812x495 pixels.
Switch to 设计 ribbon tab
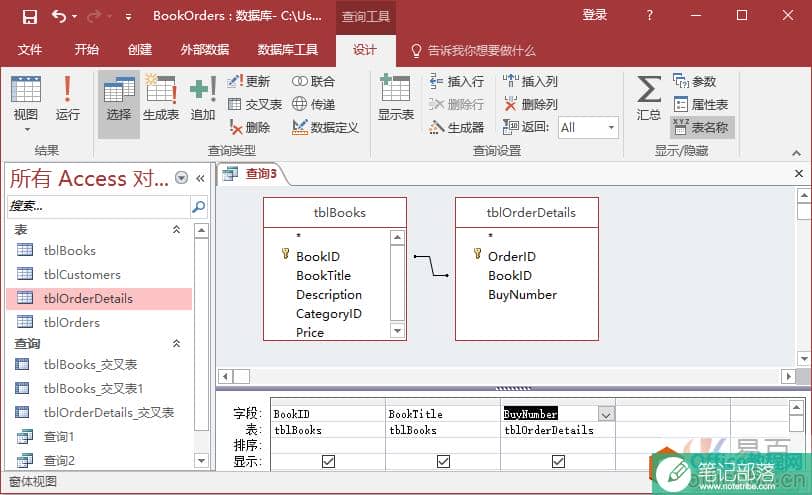(365, 50)
